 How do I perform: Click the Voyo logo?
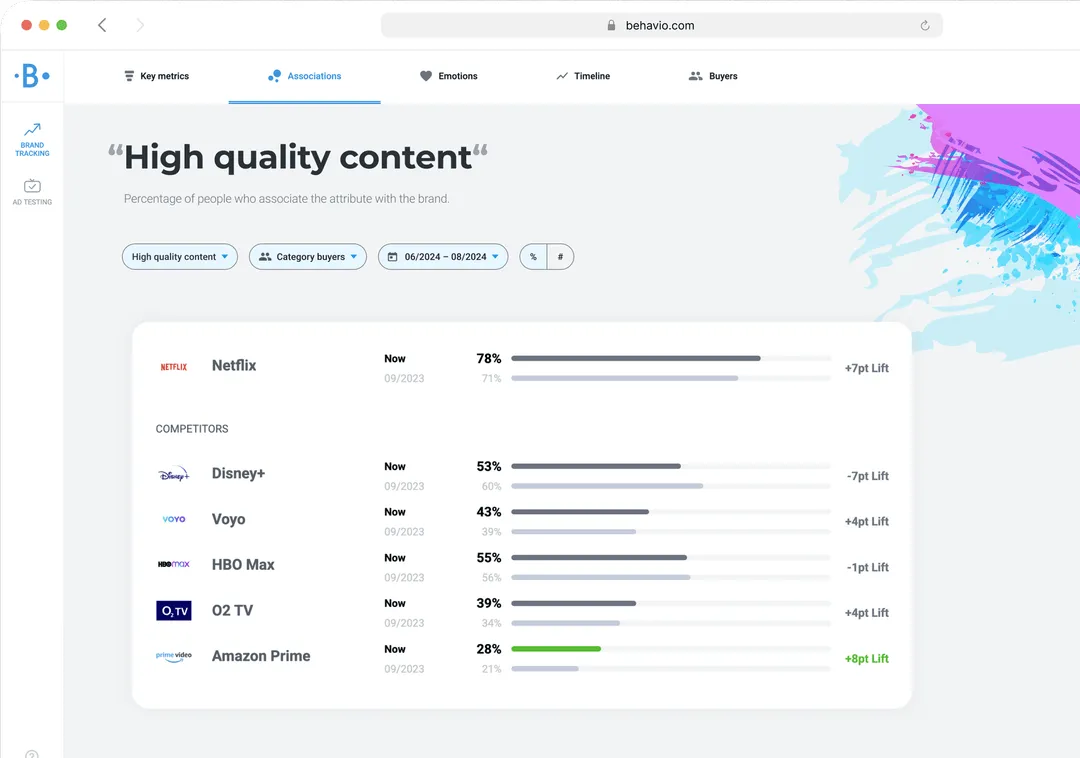coord(174,519)
